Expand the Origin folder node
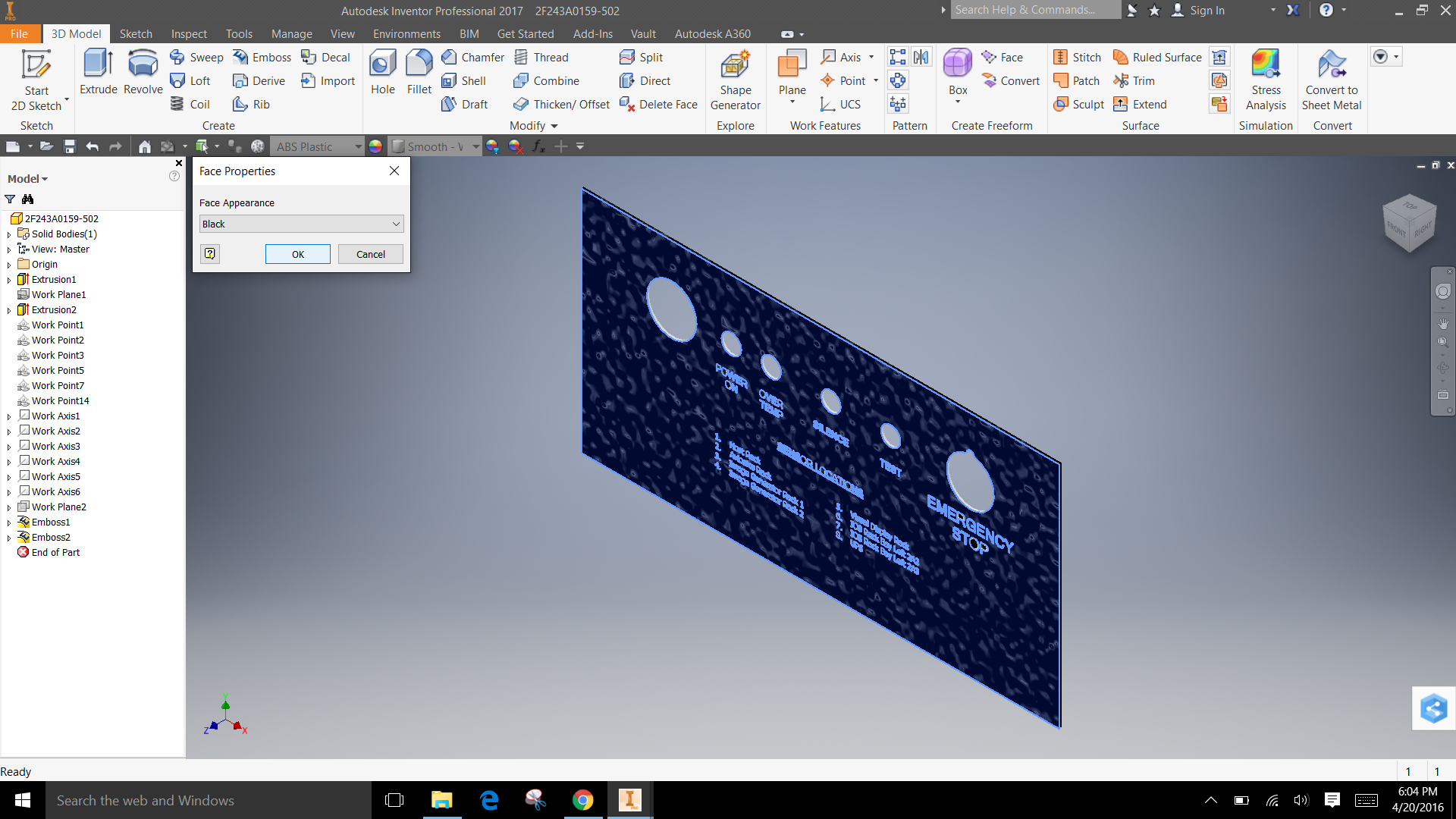The width and height of the screenshot is (1456, 819). 9,265
